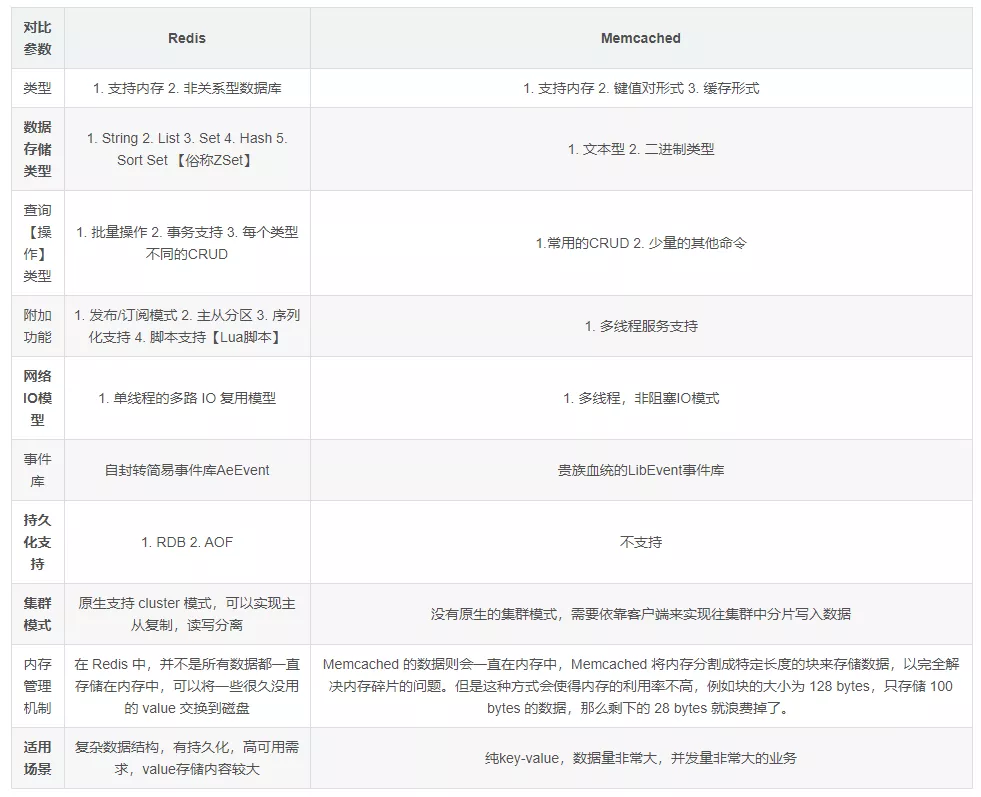981x797 pixels.
Task: Click cell '文本型 2. 二进制类型'
Action: pos(641,149)
